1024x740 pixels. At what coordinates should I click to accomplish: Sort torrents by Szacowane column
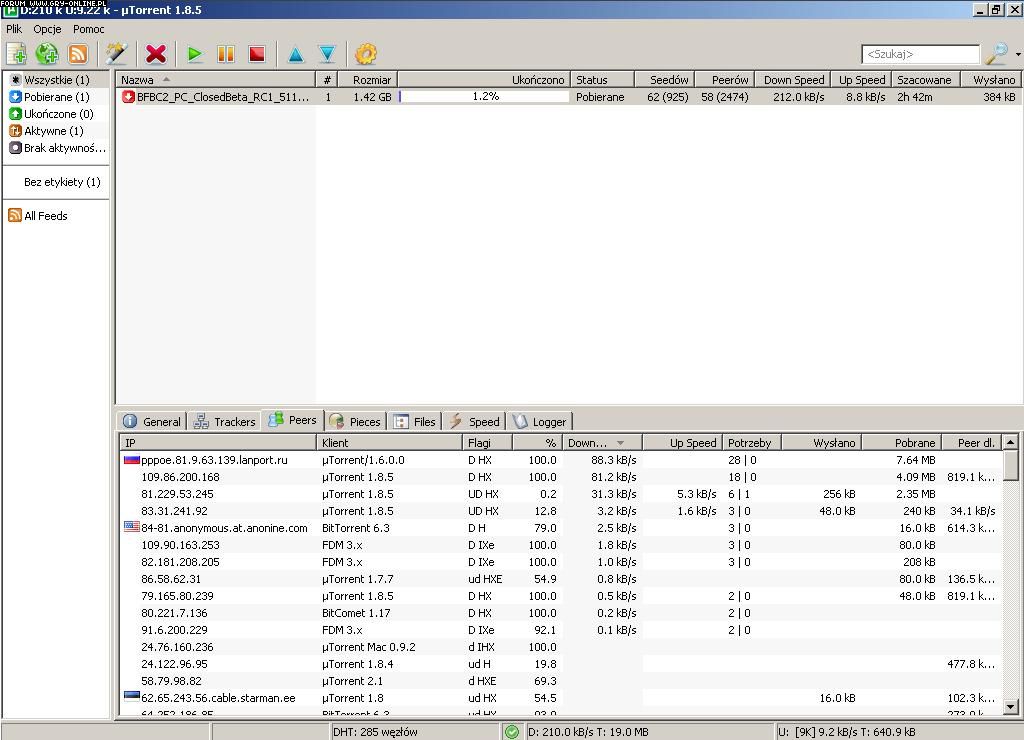point(925,80)
